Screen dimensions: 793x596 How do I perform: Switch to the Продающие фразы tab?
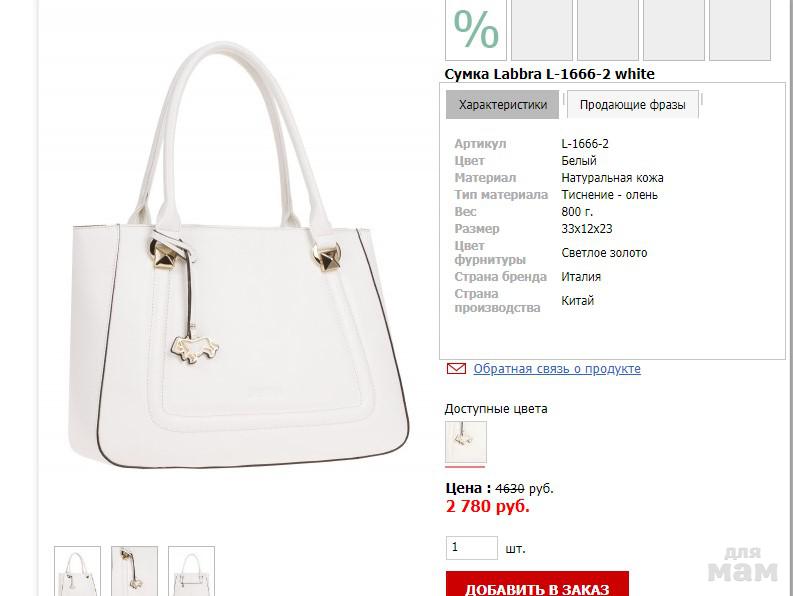click(633, 105)
